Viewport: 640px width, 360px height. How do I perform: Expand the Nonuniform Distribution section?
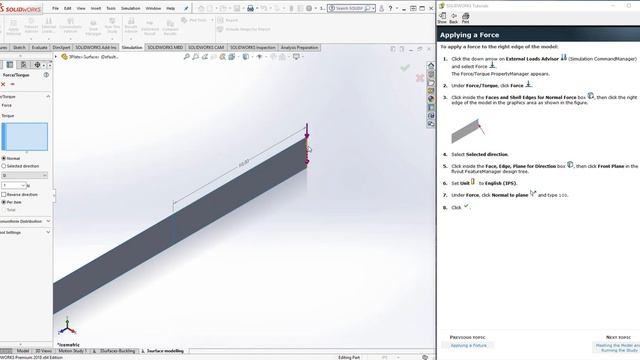click(48, 221)
